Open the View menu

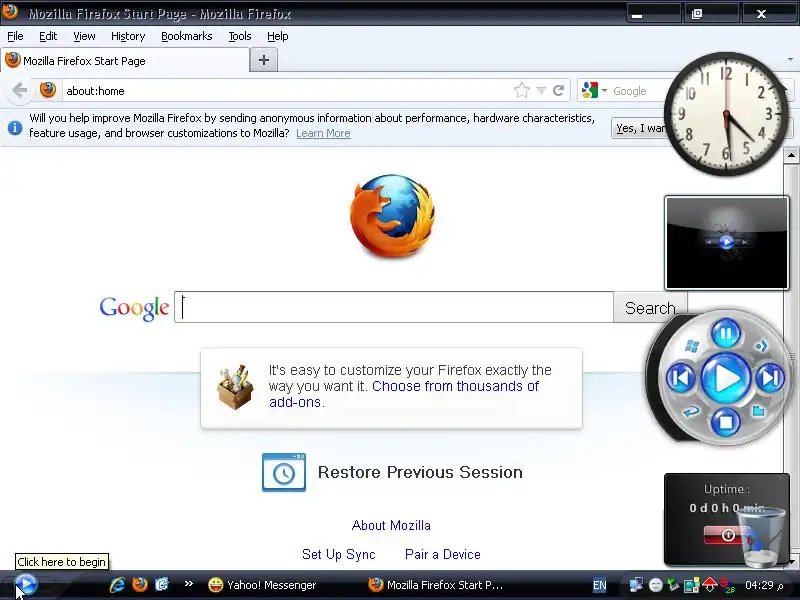84,36
